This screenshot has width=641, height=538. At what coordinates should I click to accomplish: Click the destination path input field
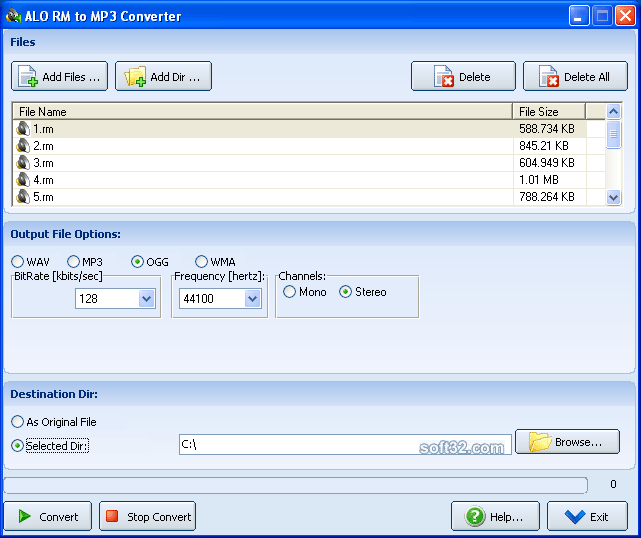[345, 444]
